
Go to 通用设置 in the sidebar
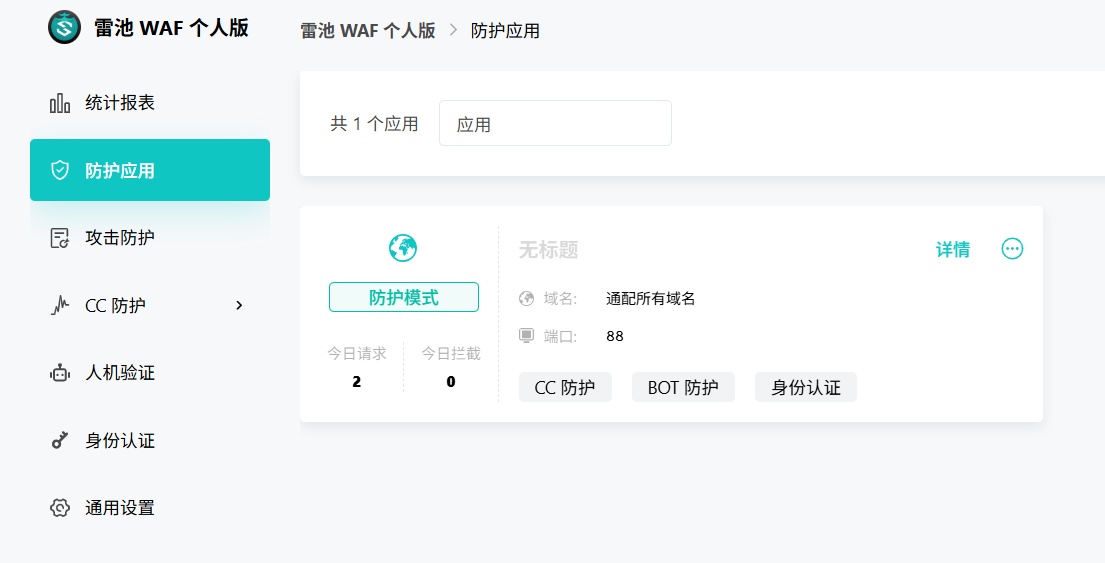coord(120,508)
